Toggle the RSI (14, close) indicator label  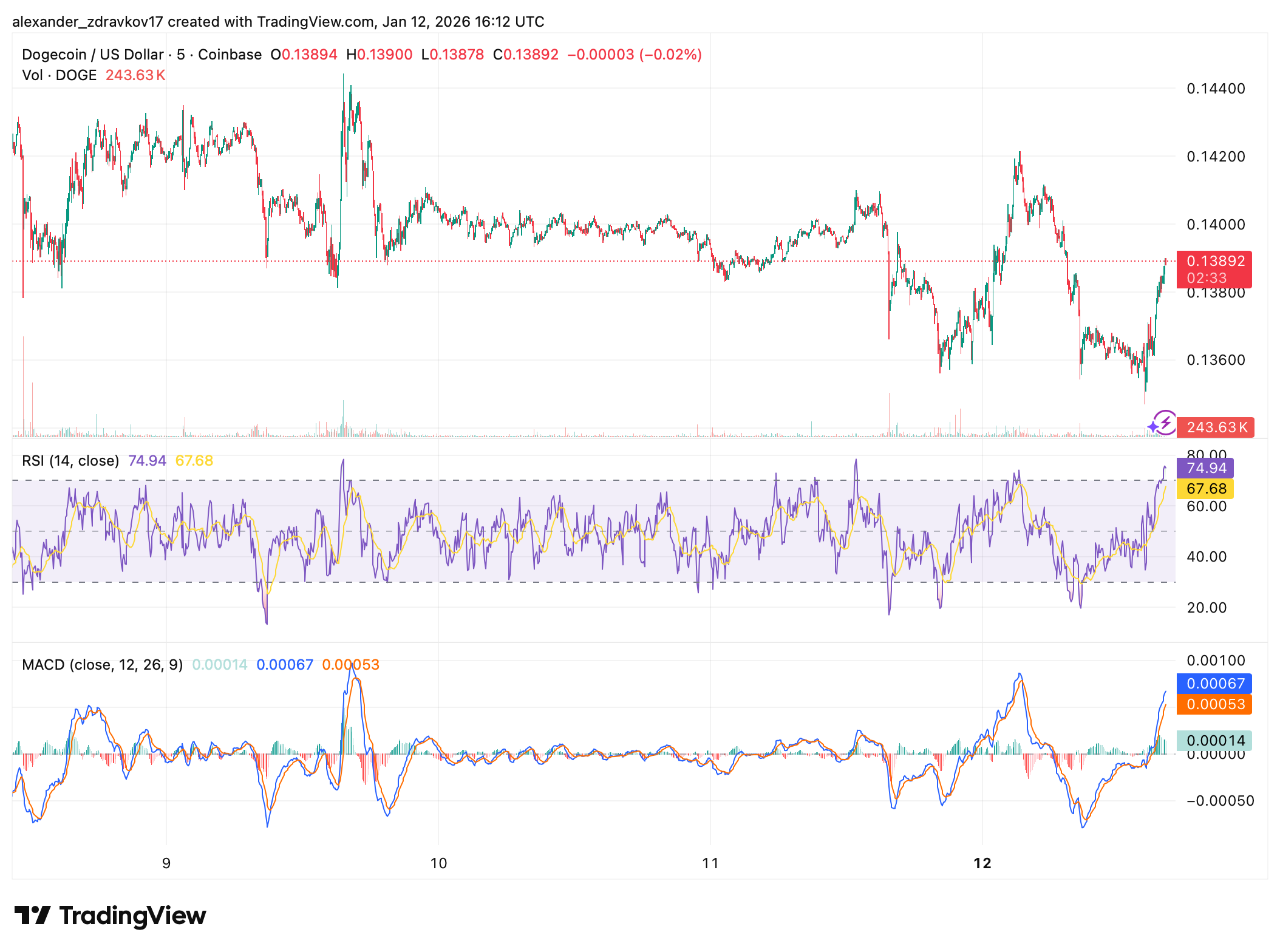point(71,460)
